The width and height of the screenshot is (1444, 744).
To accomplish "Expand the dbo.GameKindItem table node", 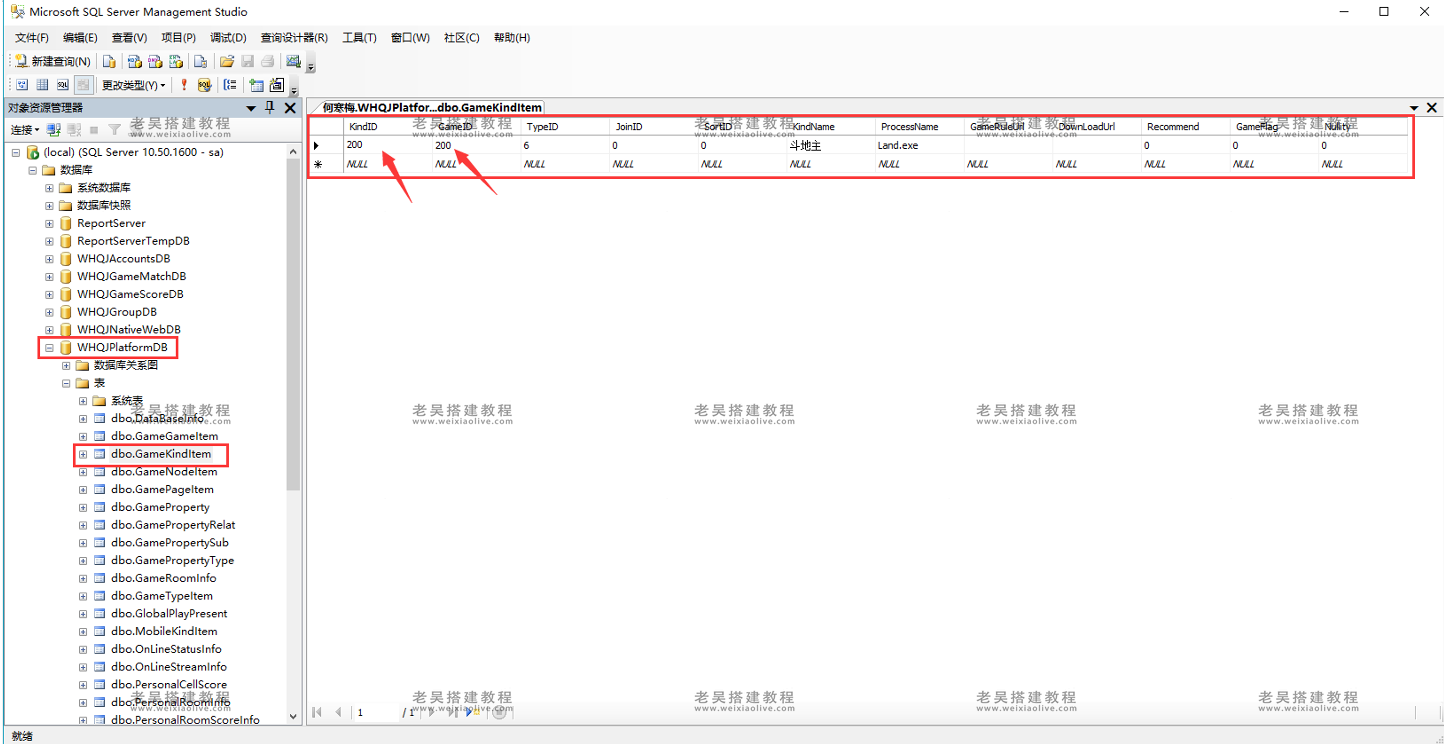I will click(x=83, y=454).
